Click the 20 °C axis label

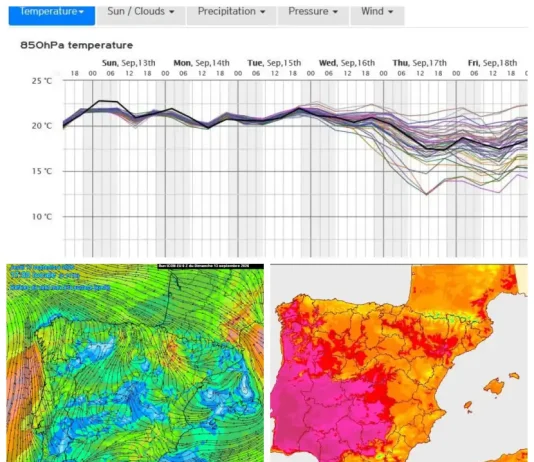42,126
